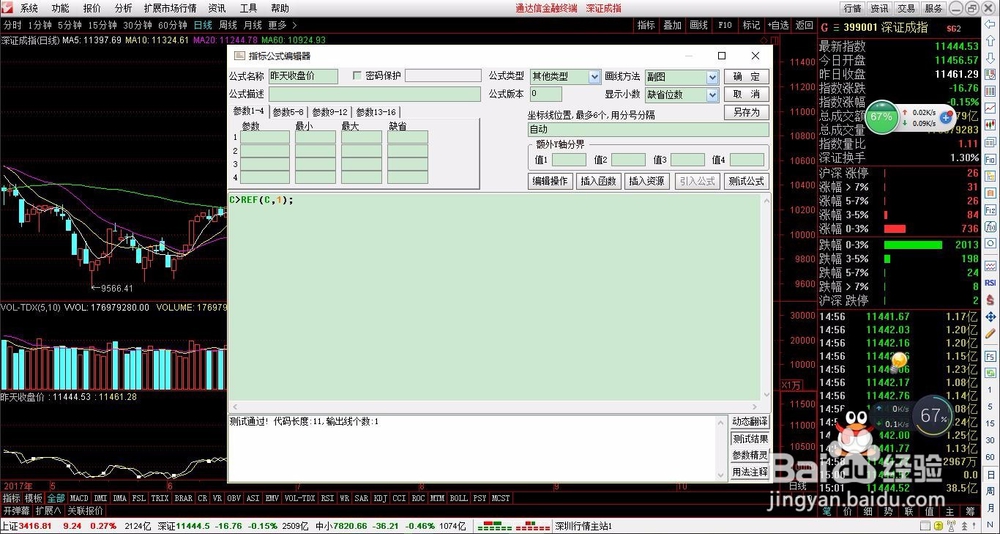This screenshot has height=534, width=1000.
Task: Click the RSI icon in right sidebar
Action: pyautogui.click(x=990, y=283)
